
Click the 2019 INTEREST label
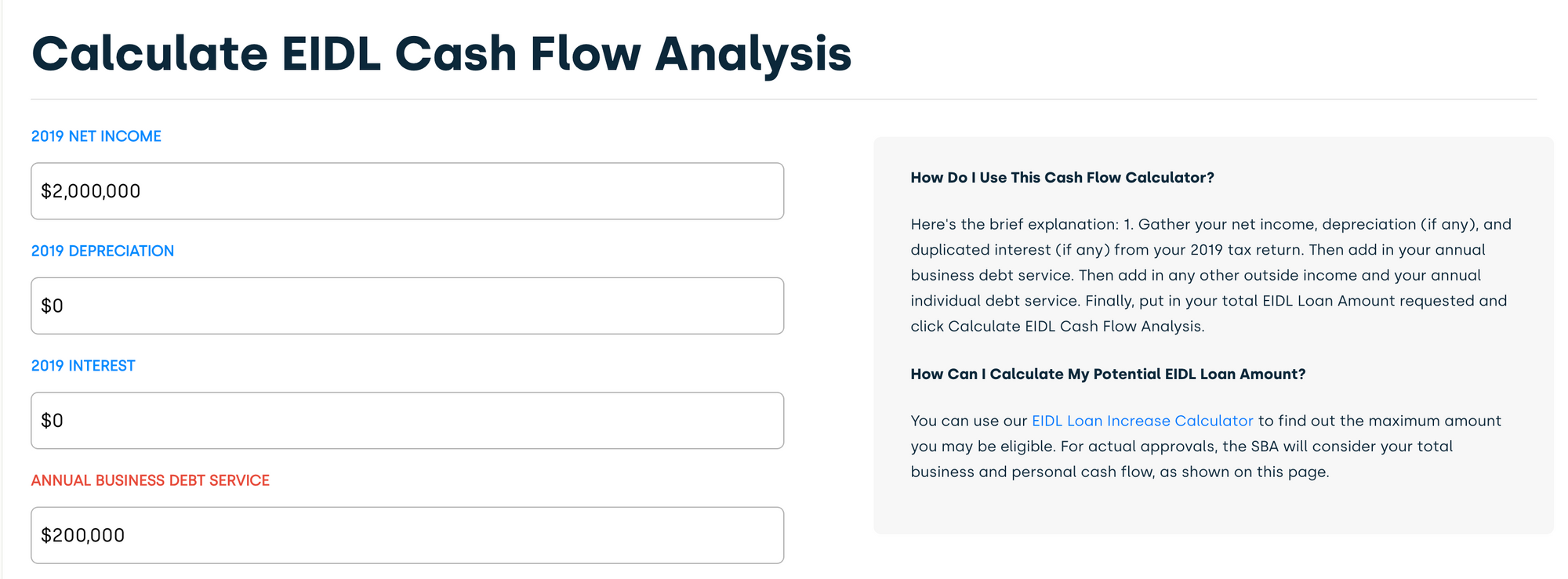coord(83,366)
